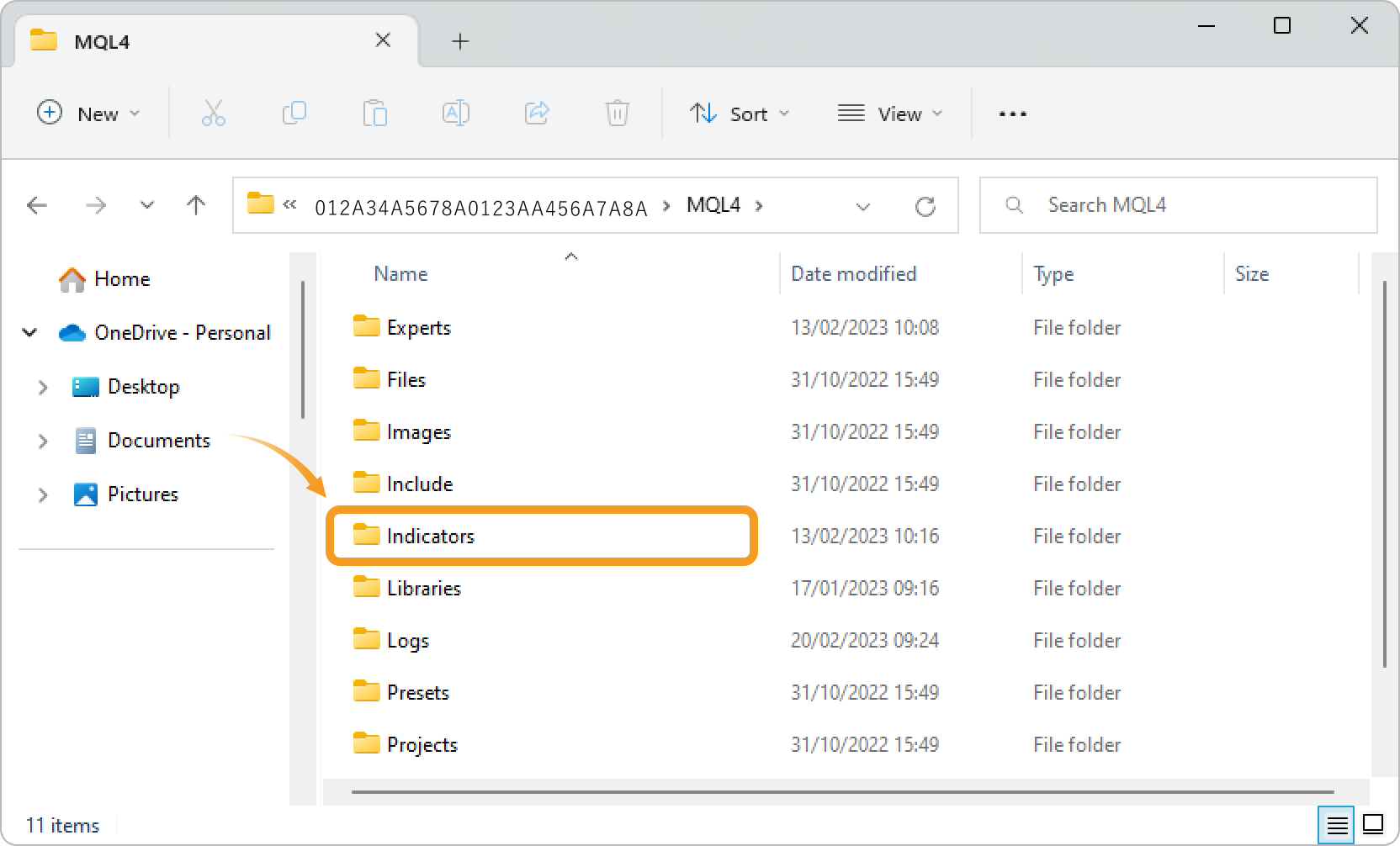Click the Rename icon in toolbar

[456, 113]
